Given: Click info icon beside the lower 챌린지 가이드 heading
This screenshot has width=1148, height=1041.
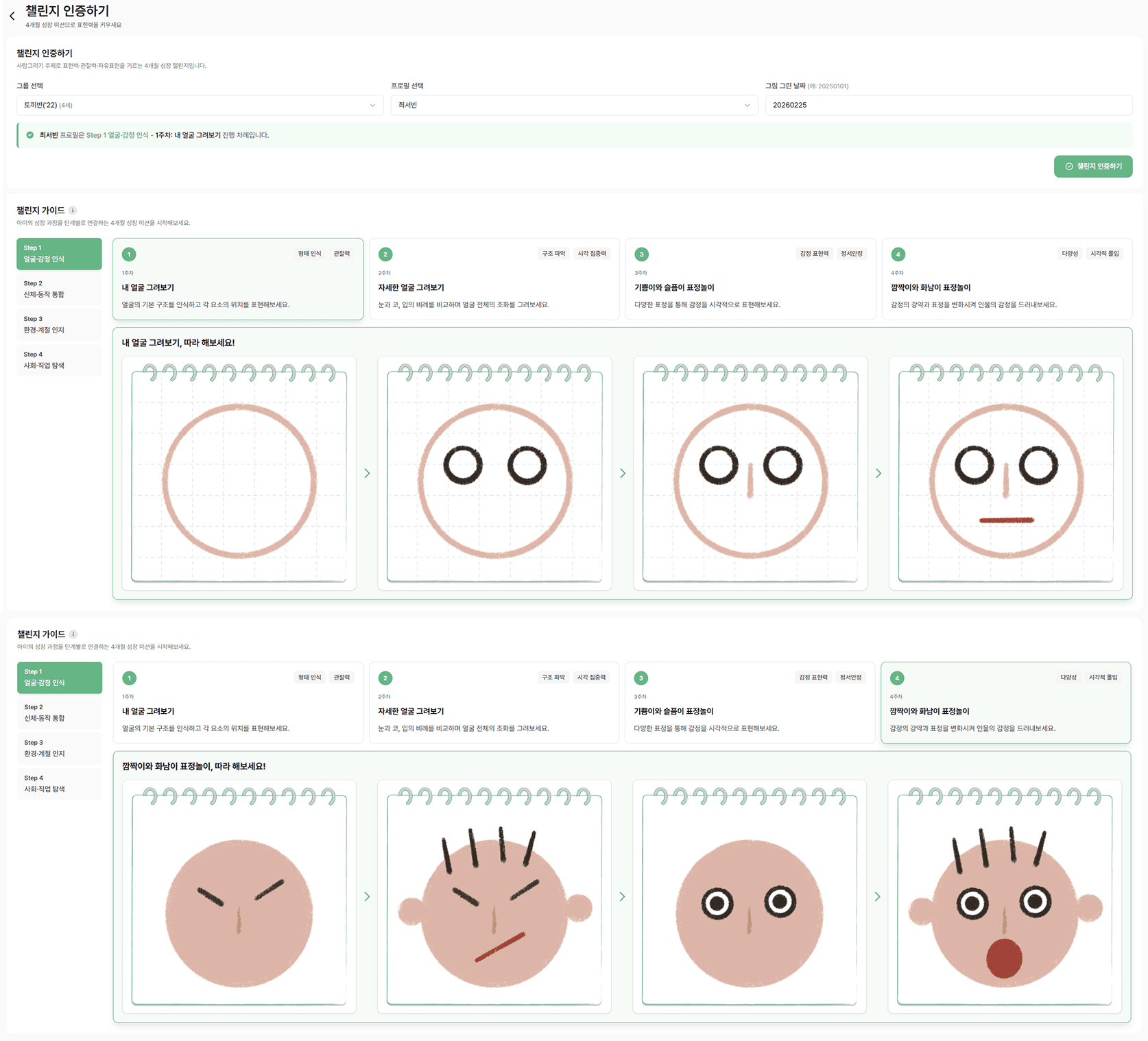Looking at the screenshot, I should point(73,634).
